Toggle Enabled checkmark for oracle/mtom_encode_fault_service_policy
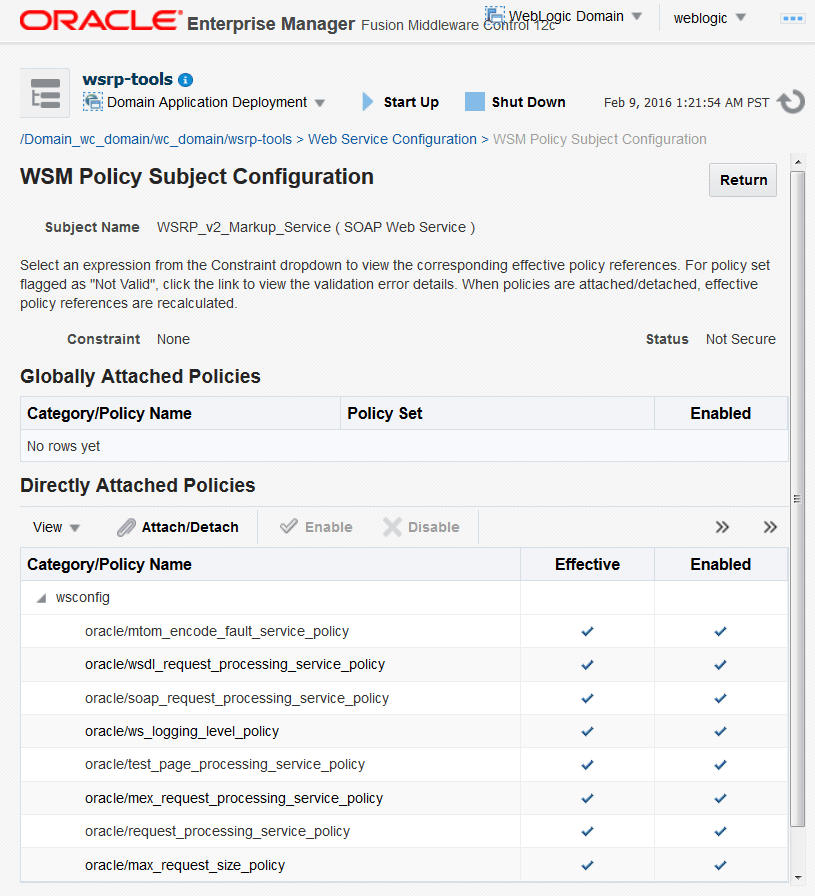The image size is (815, 896). point(719,631)
